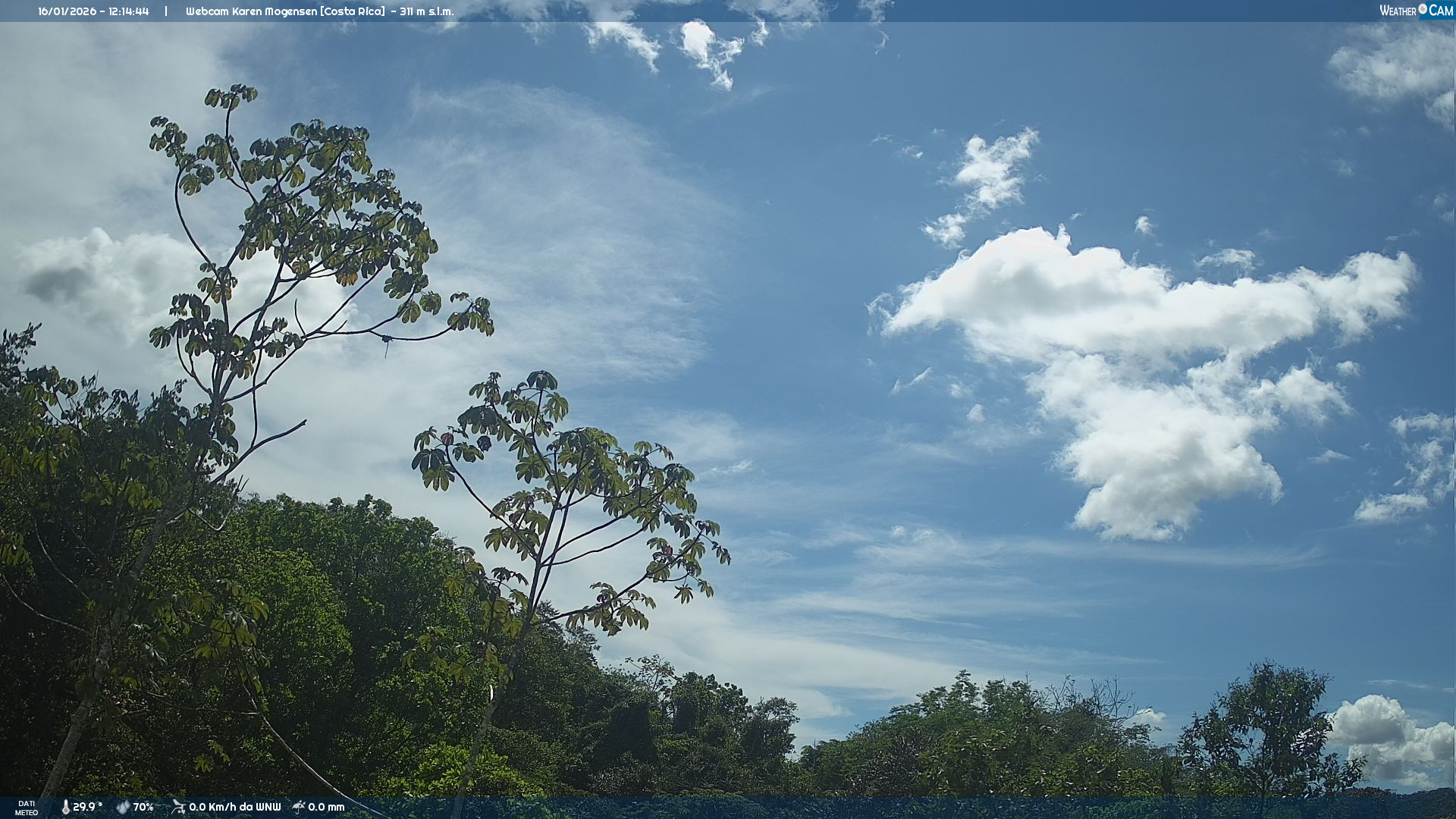The image size is (1456, 819).
Task: Click the dark gray cloud at left
Action: [x=57, y=284]
